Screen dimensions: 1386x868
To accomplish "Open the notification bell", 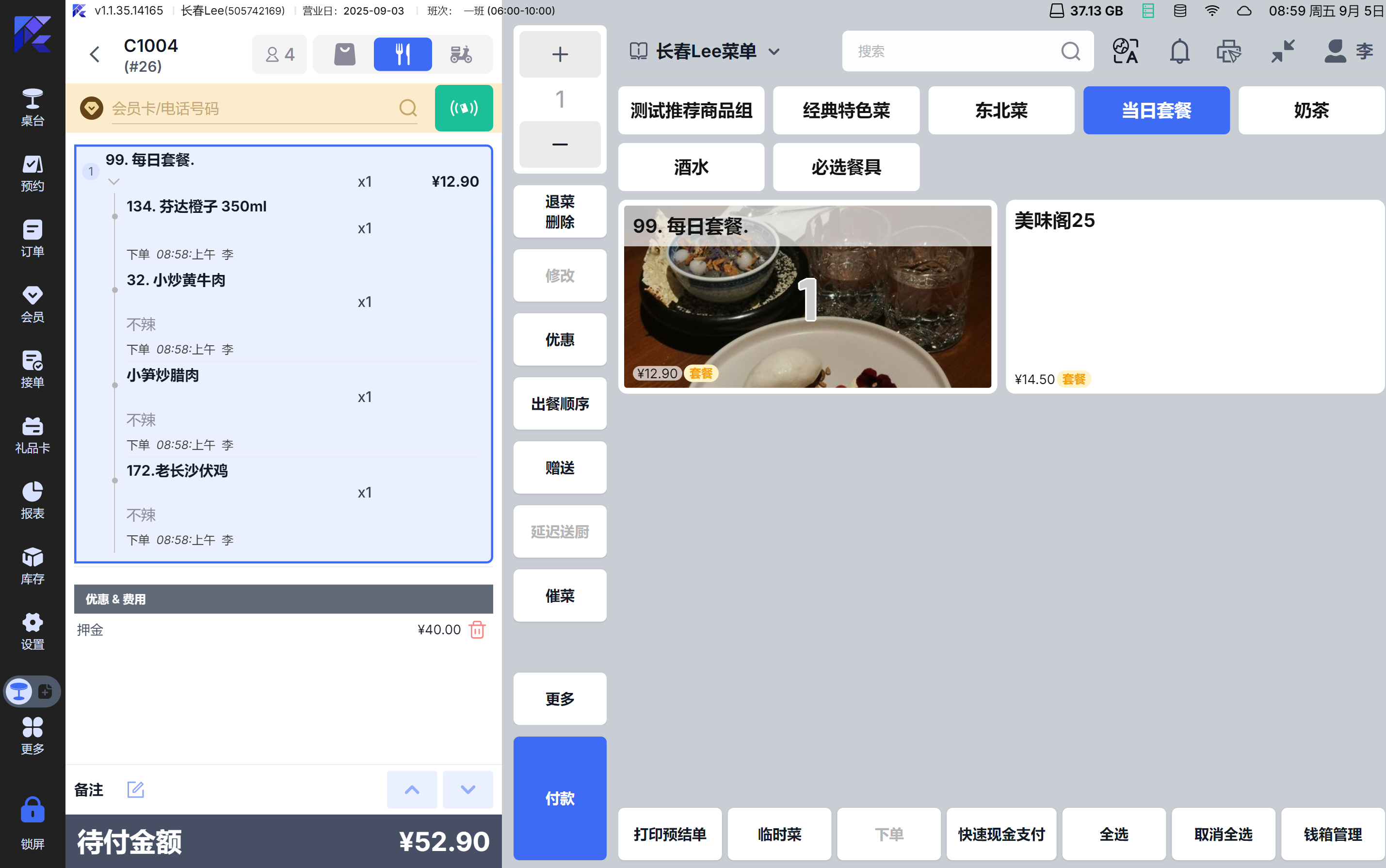I will (x=1179, y=52).
